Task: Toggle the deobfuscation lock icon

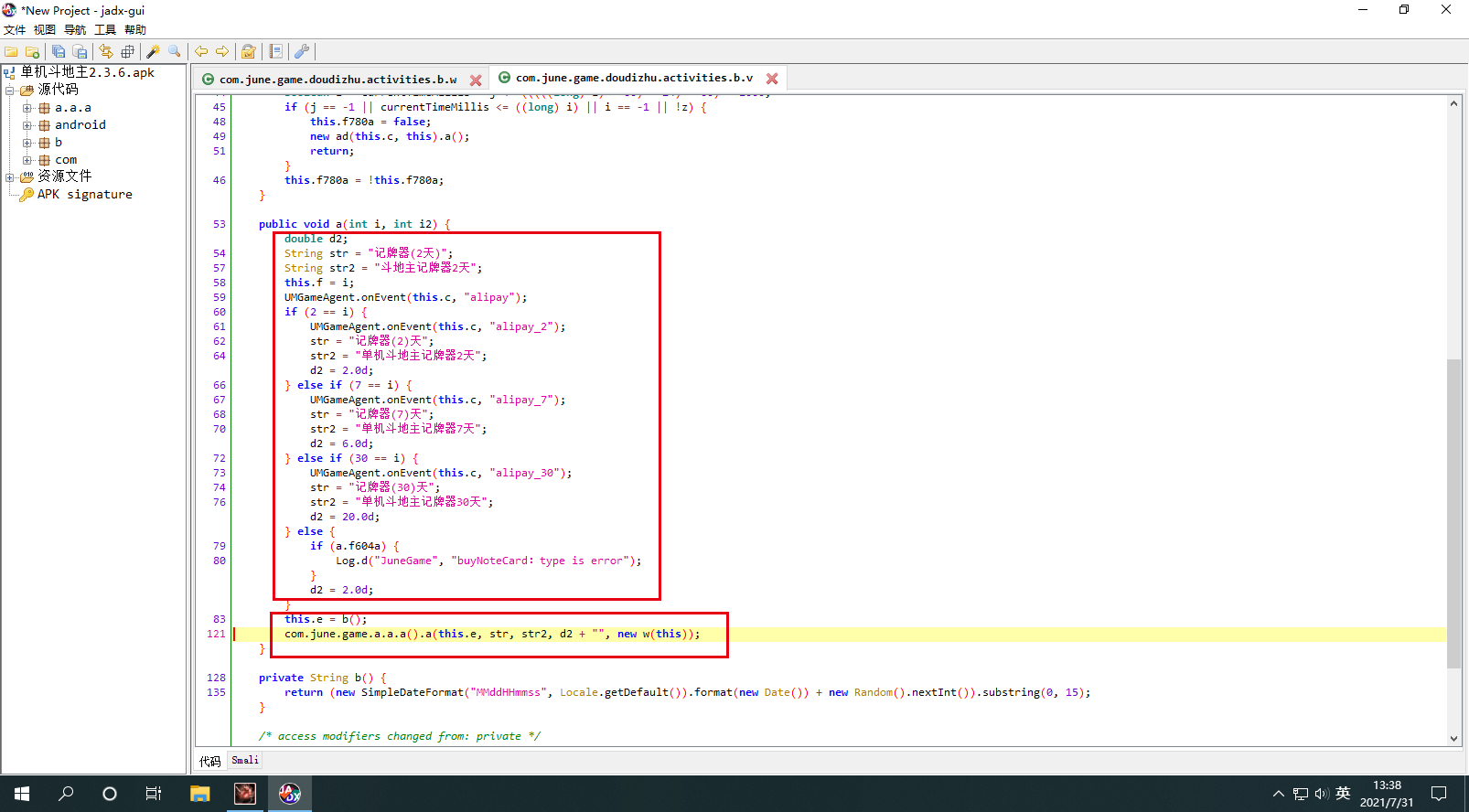Action: tap(248, 52)
